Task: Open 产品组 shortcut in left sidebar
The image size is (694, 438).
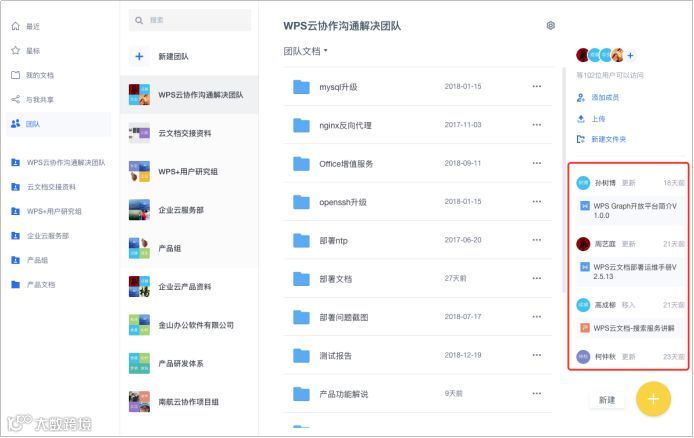Action: 30,260
